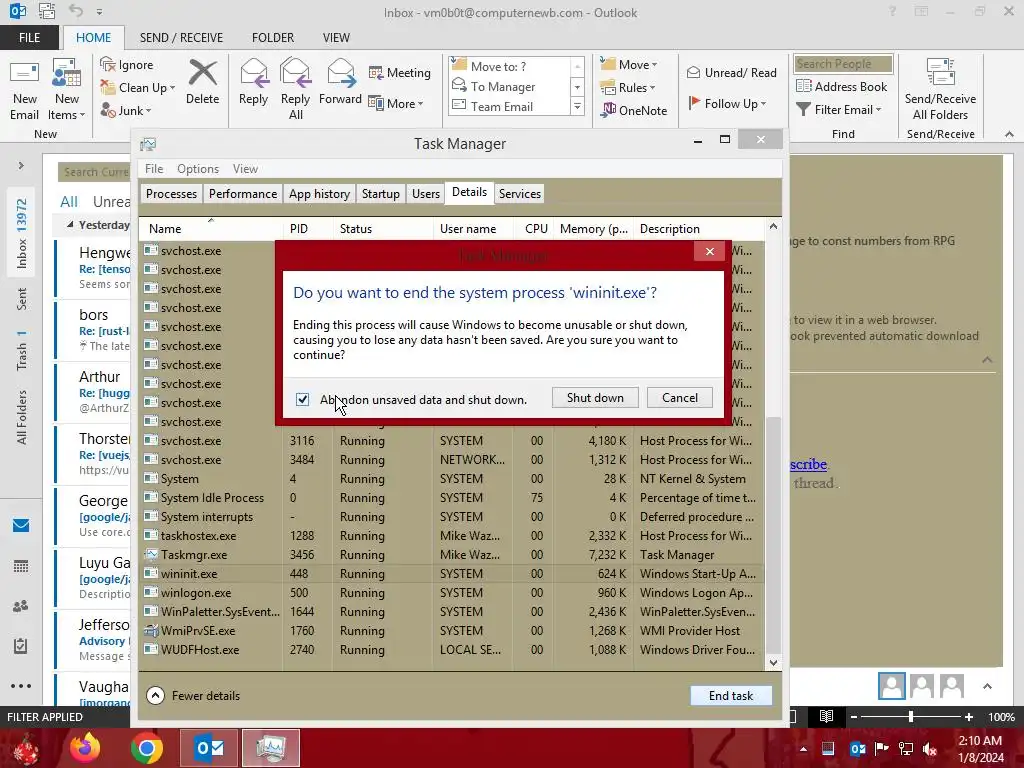Screen dimensions: 1024x768
Task: Open the Rules dropdown
Action: (x=628, y=88)
